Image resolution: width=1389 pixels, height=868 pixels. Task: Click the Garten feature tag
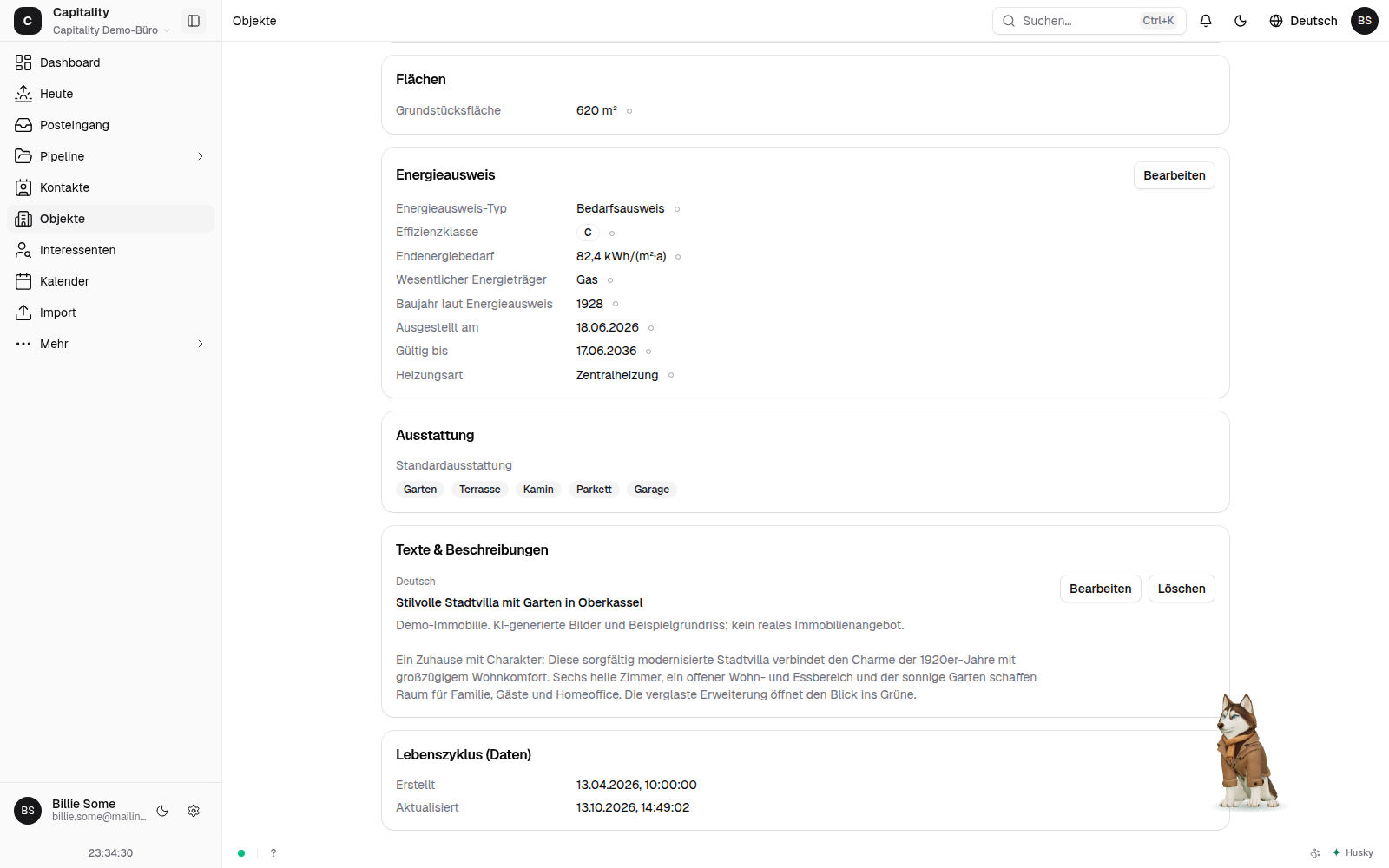tap(420, 490)
